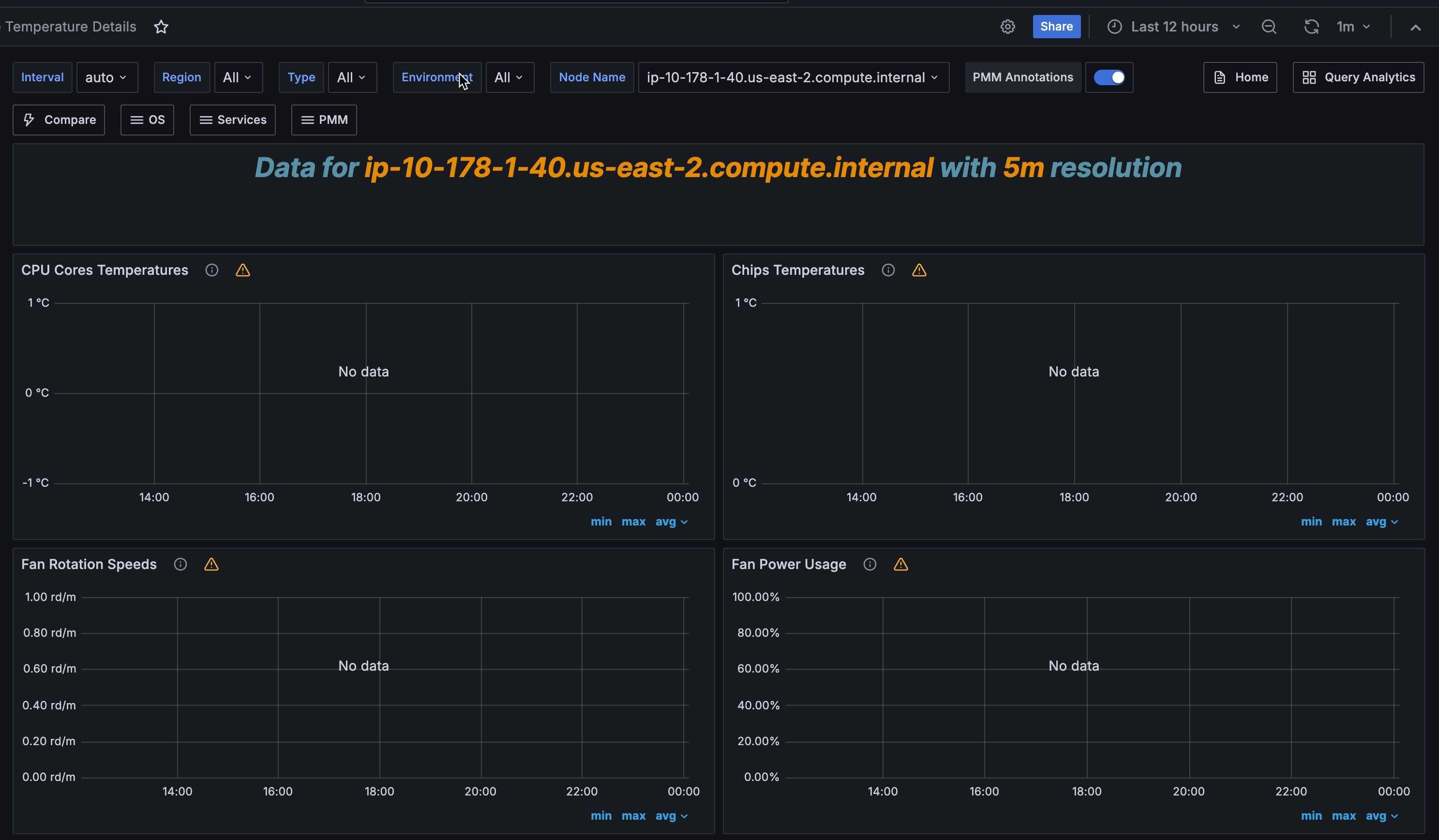1439x840 pixels.
Task: Open the Interval auto dropdown
Action: [107, 77]
